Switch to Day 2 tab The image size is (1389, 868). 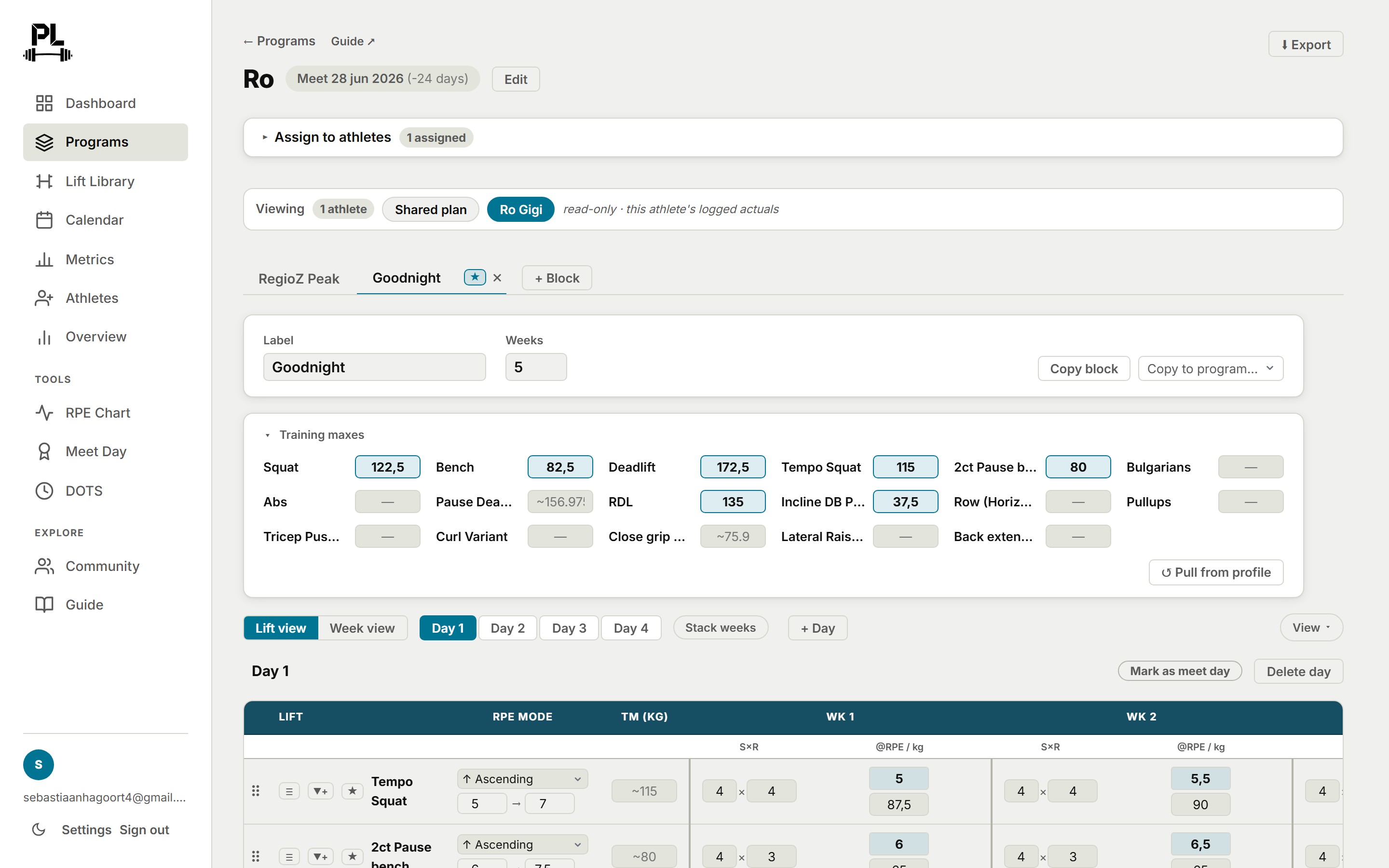[507, 628]
